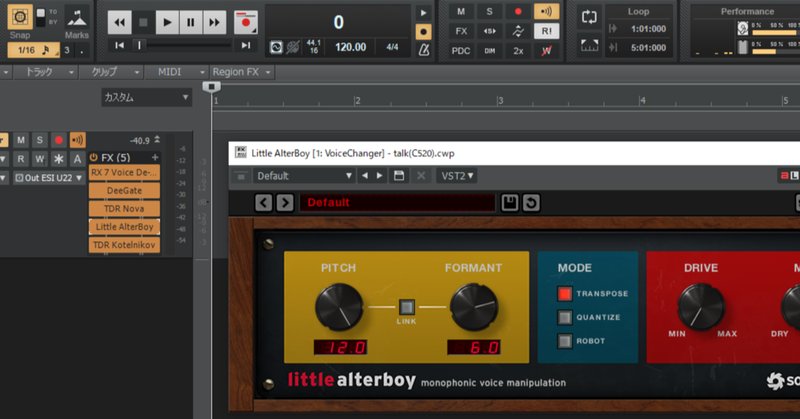Click the track freeze snowflake icon
This screenshot has width=800, height=419.
59,159
